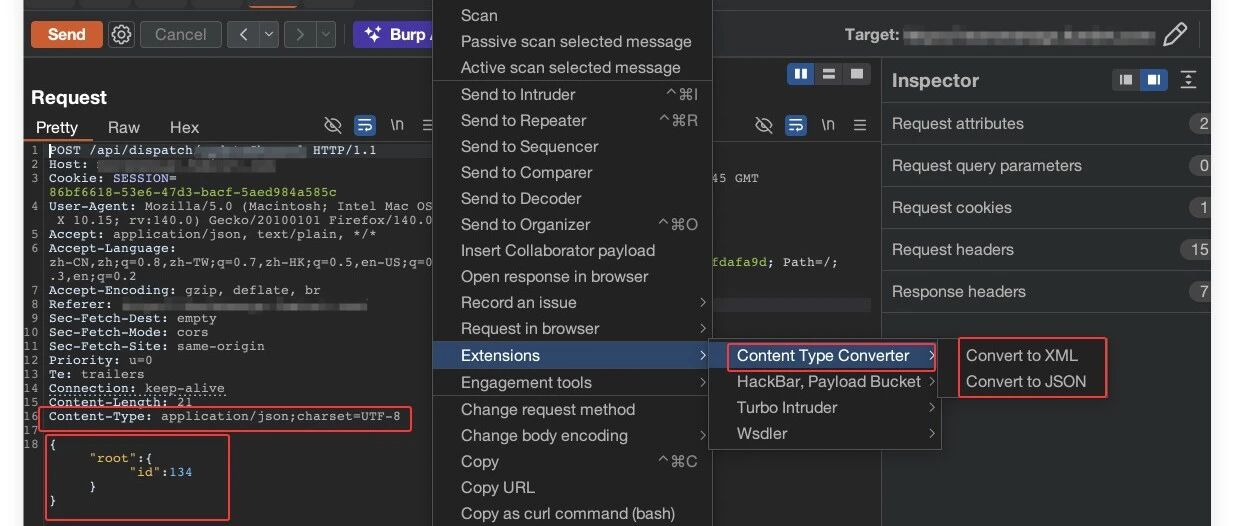Go forward to next request in history
Screen dimensions: 1234x526
click(x=300, y=34)
